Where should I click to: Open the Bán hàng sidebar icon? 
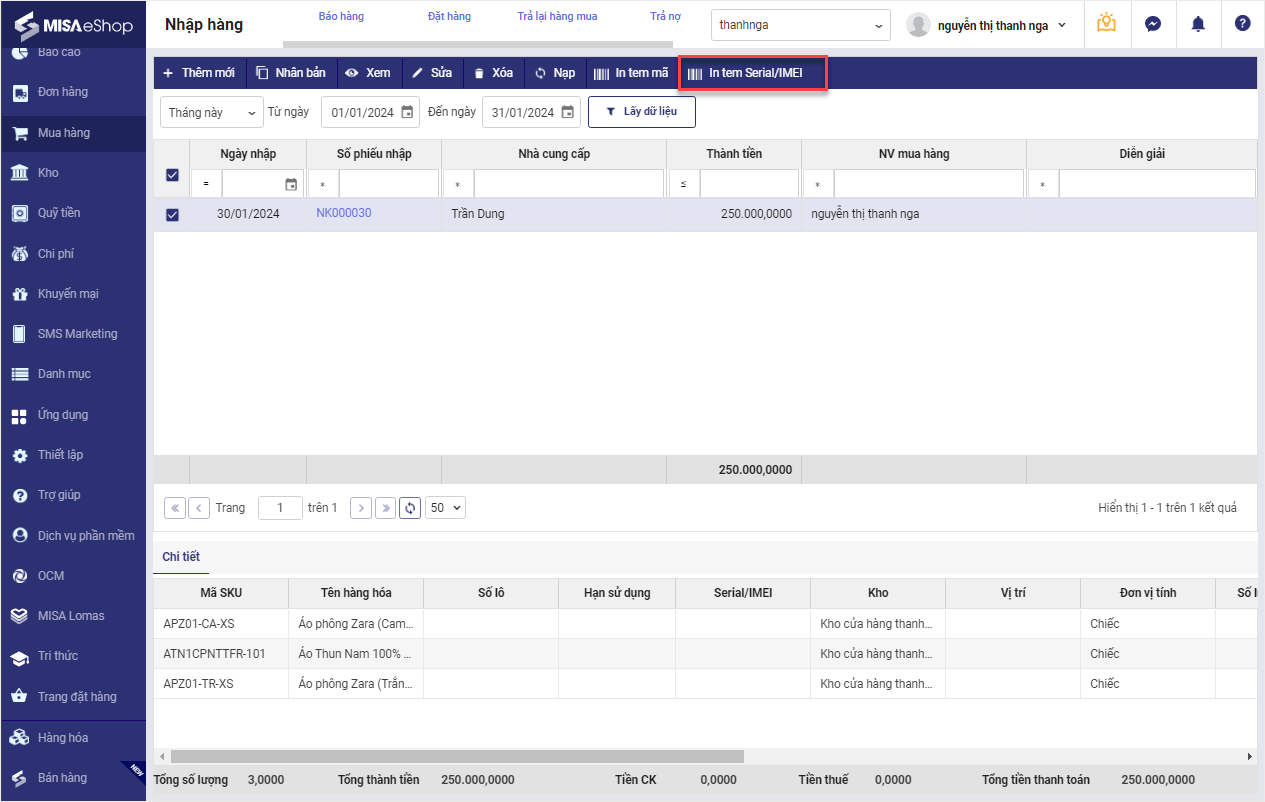[x=20, y=778]
